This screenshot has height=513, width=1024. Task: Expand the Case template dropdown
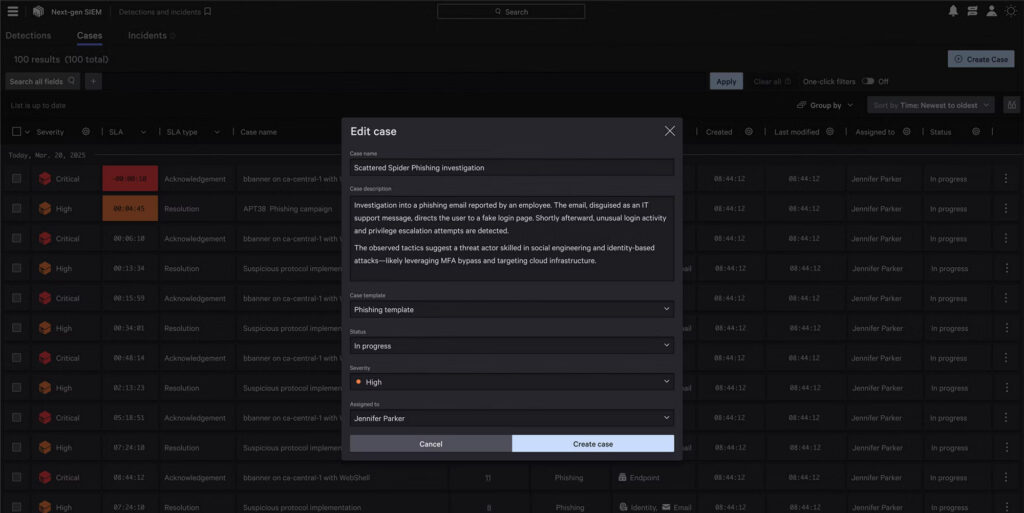[x=512, y=310]
